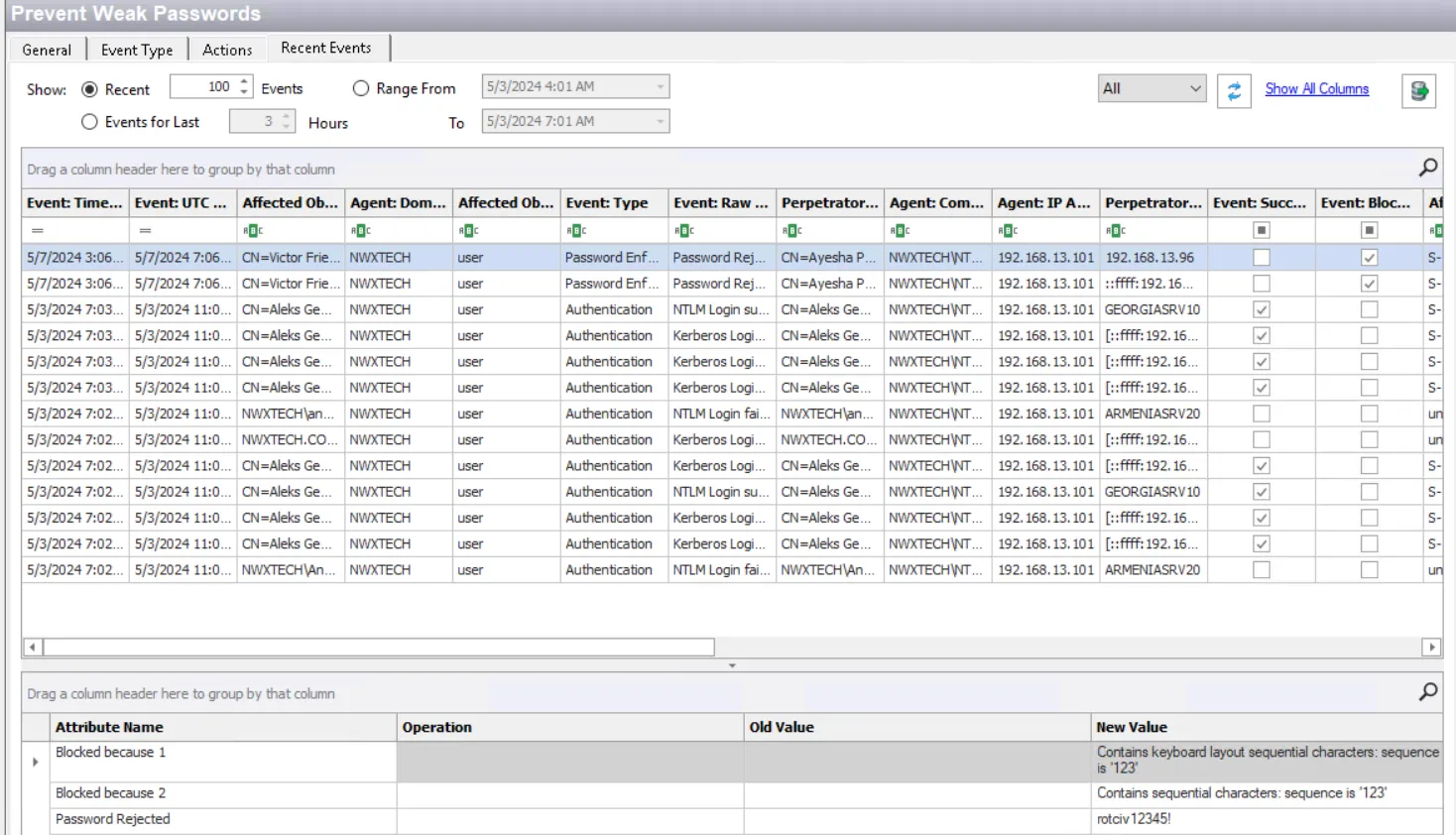Increase the recent events count spinner
This screenshot has height=835, width=1456.
click(244, 81)
